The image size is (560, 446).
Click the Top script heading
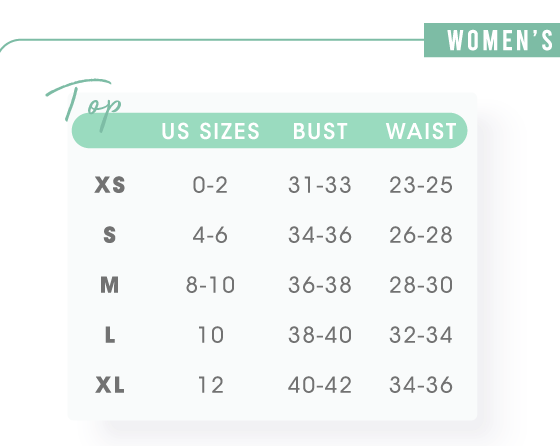pos(84,105)
